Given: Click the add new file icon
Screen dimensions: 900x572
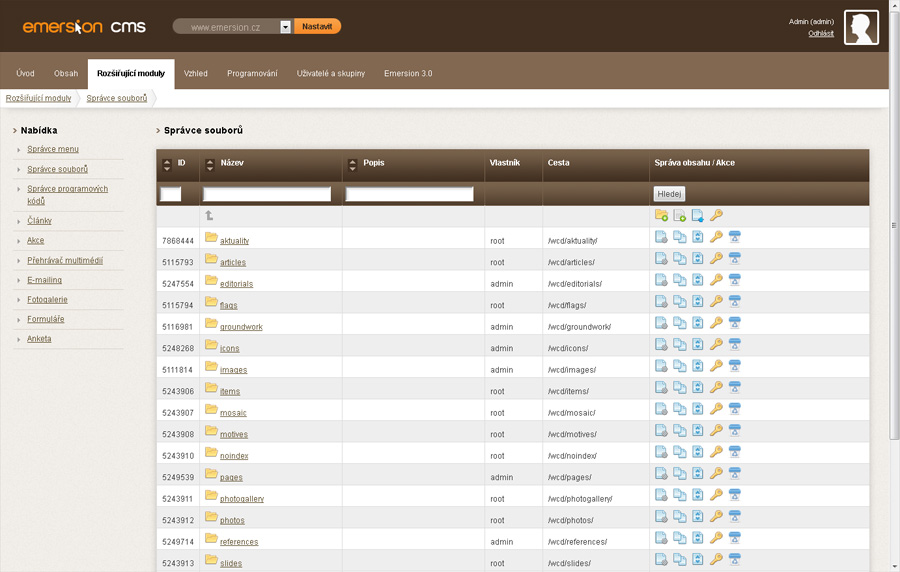Looking at the screenshot, I should click(680, 215).
